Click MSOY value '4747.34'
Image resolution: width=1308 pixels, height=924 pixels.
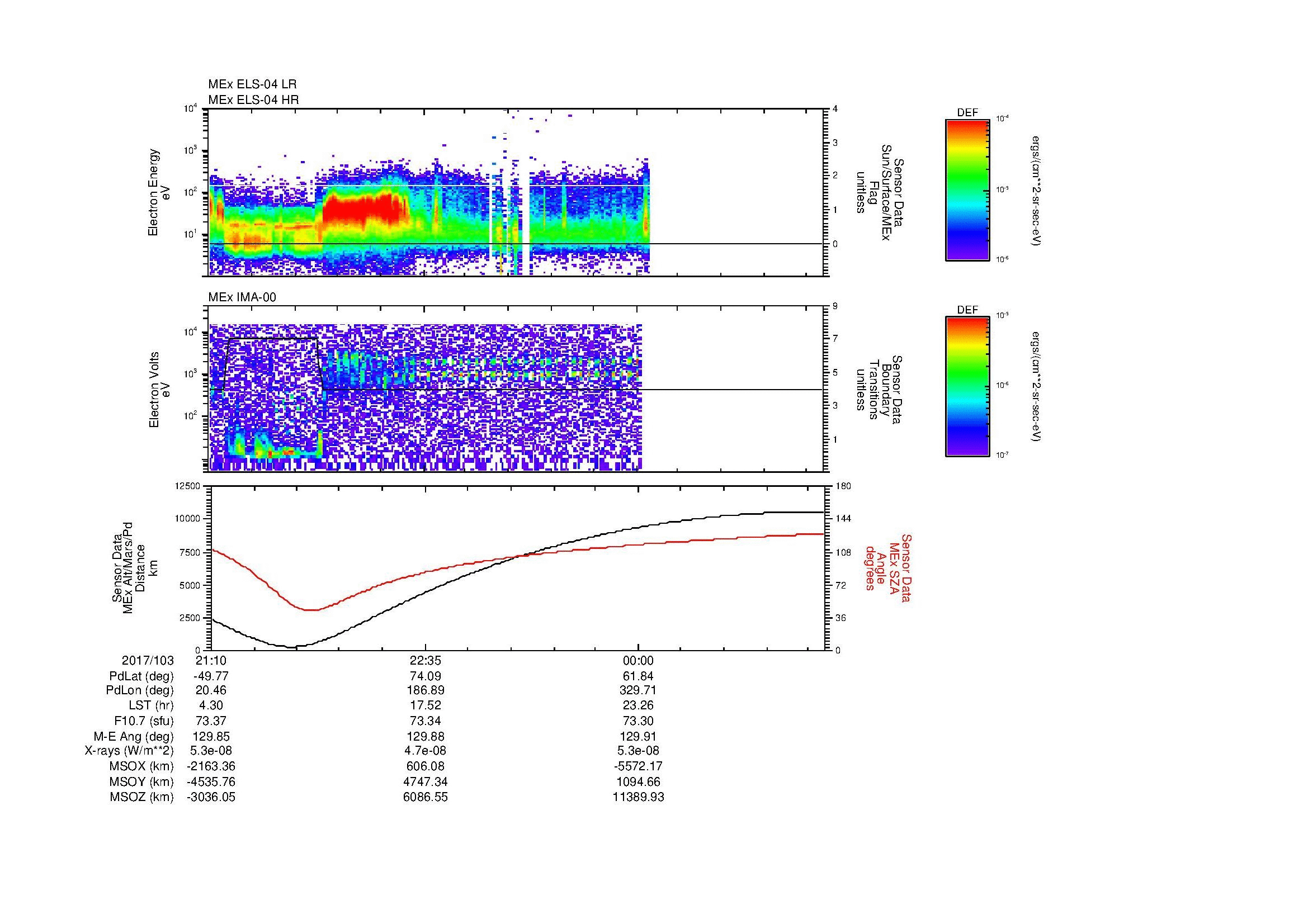(426, 781)
